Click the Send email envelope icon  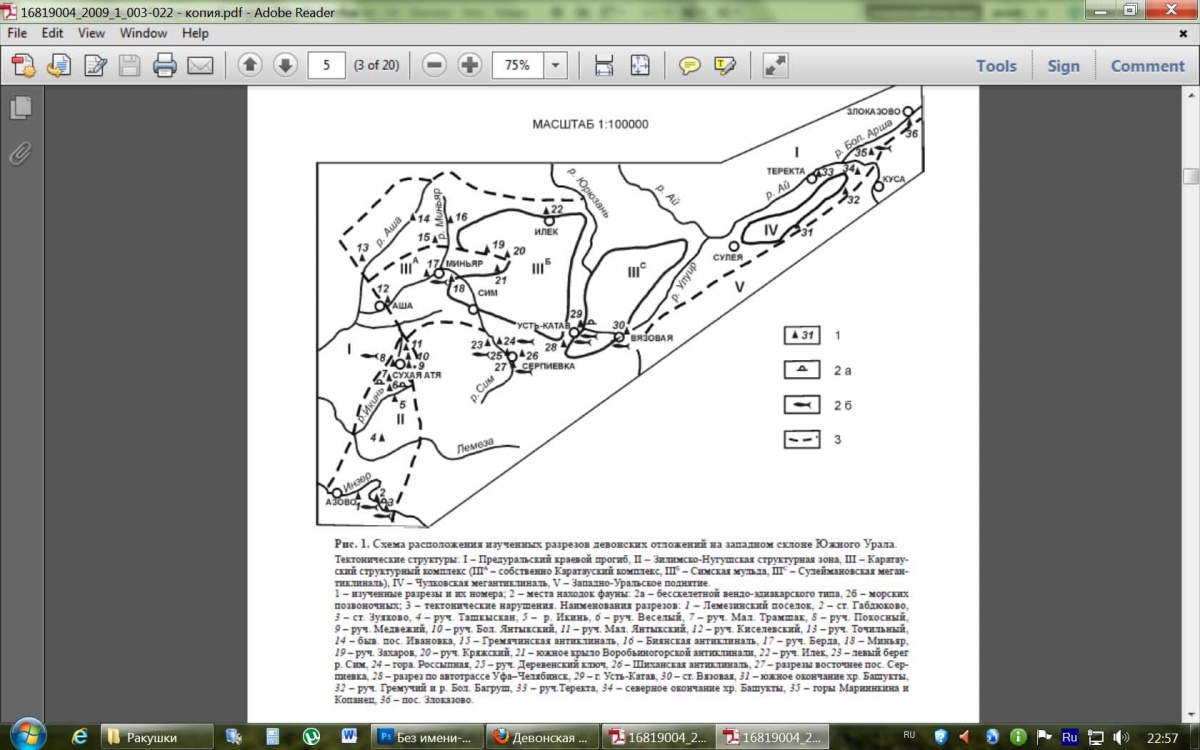click(201, 66)
